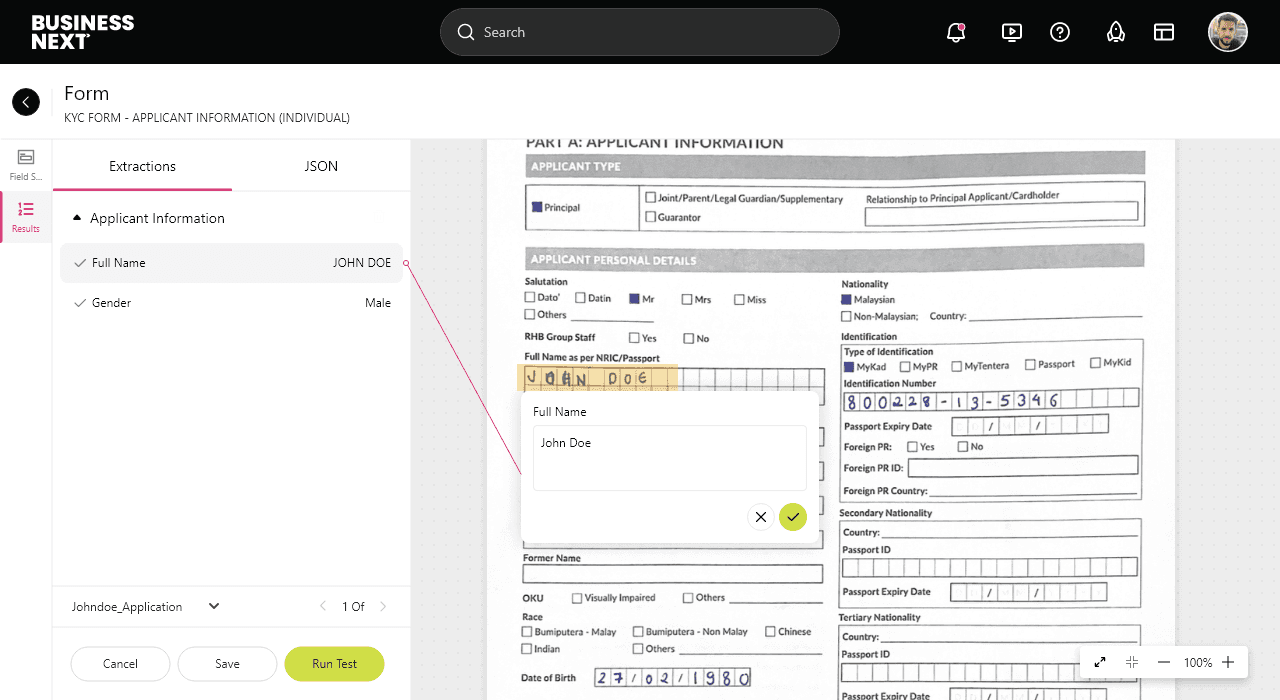The image size is (1280, 700).
Task: Open the Johndoe_Application dropdown
Action: 145,606
